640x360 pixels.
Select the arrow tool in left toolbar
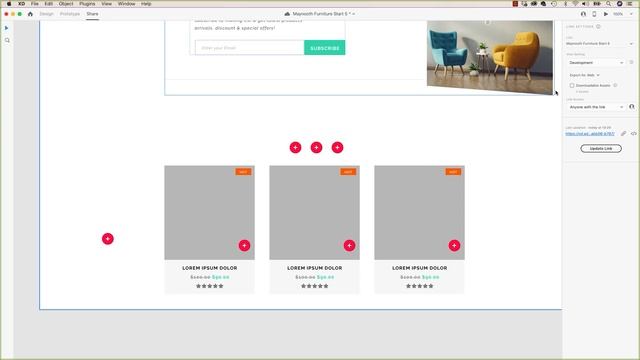click(x=7, y=28)
